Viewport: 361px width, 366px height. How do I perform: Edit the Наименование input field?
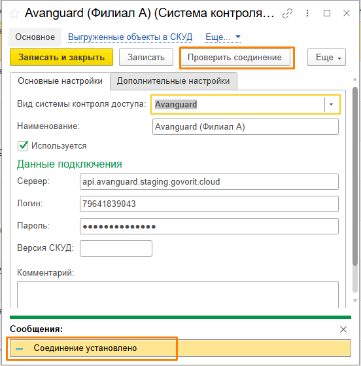[x=245, y=127]
